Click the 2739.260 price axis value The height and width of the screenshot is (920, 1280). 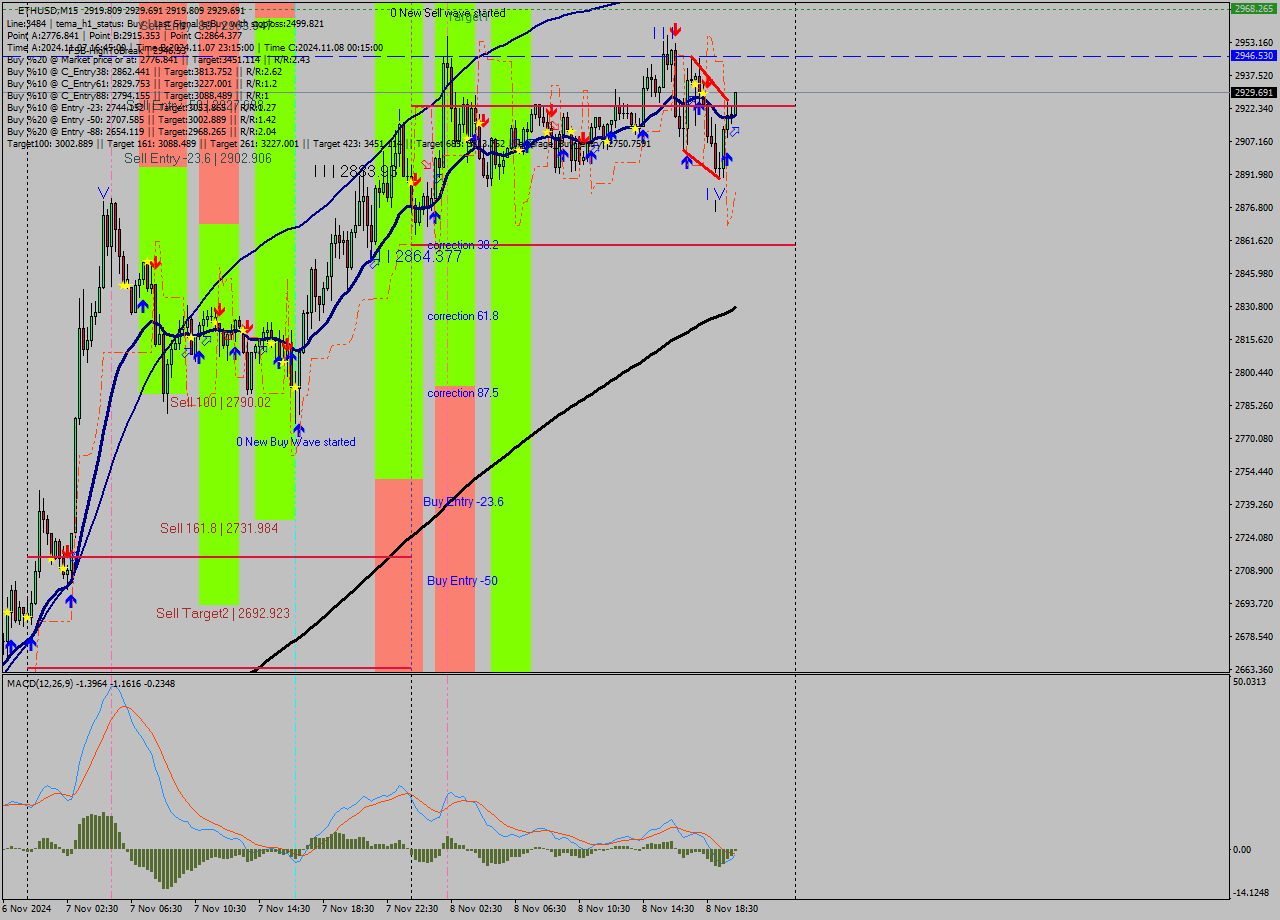[x=1253, y=504]
